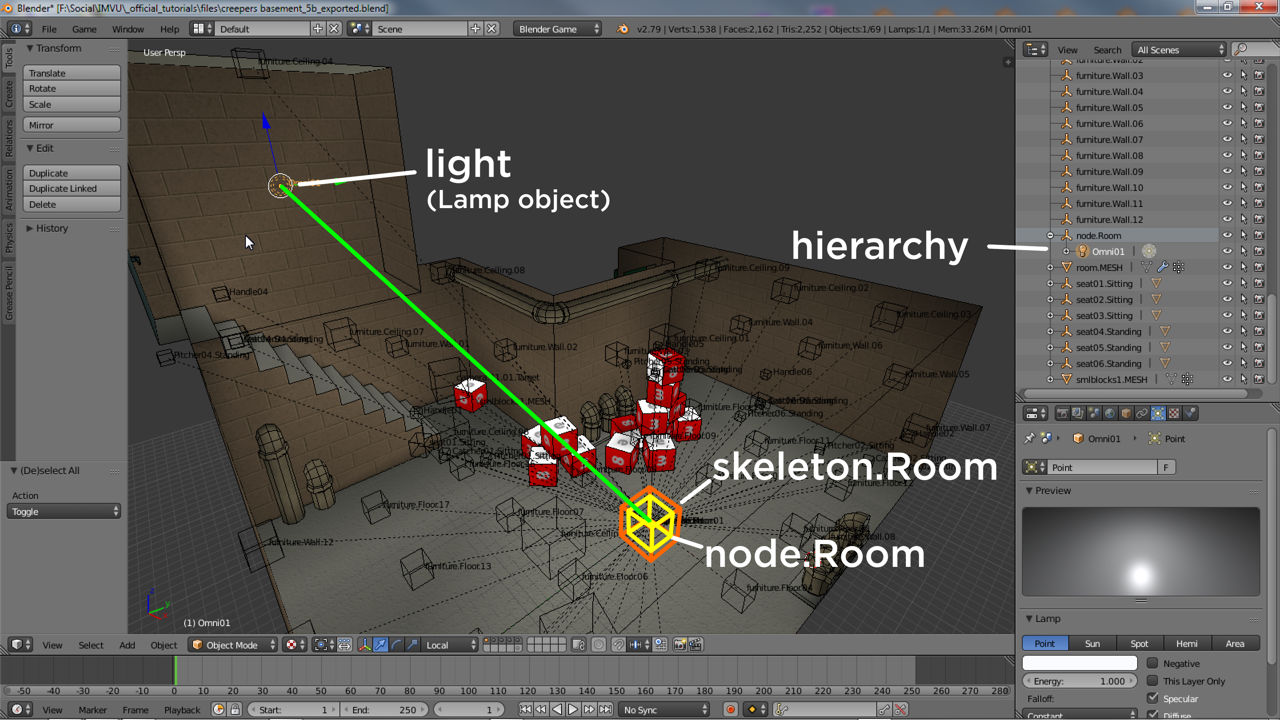Switch the lamp type to Spot
Viewport: 1280px width, 720px height.
coord(1139,643)
